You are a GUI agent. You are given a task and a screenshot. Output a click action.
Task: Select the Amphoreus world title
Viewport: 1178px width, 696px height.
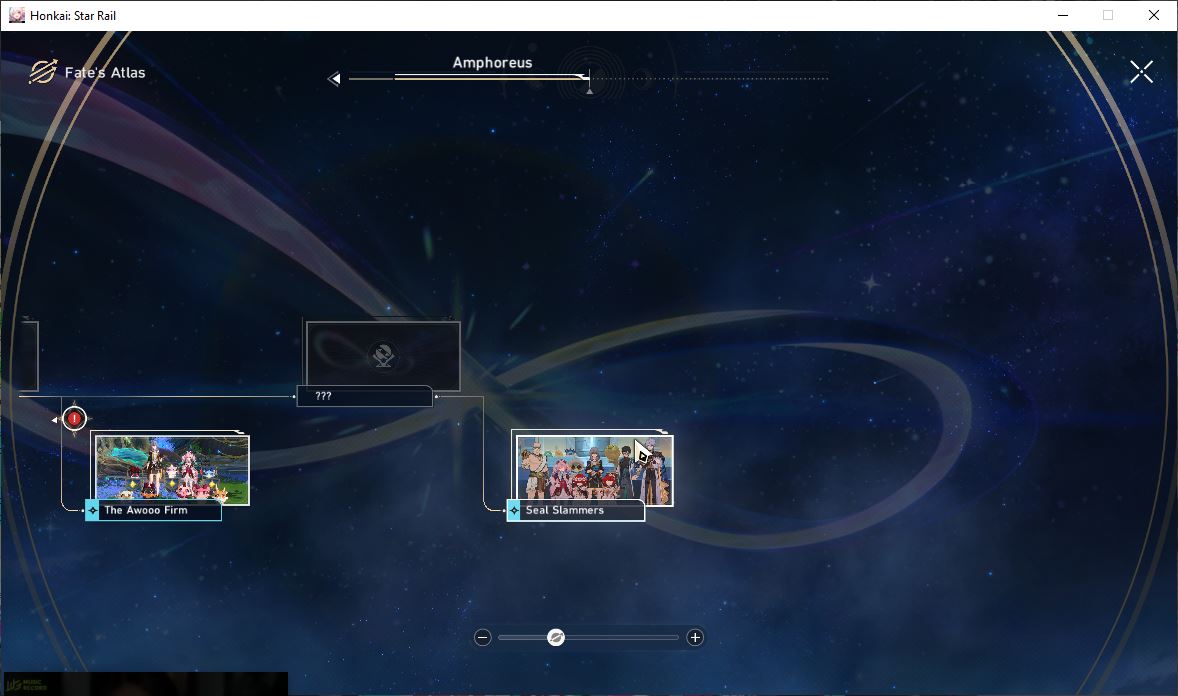point(492,62)
